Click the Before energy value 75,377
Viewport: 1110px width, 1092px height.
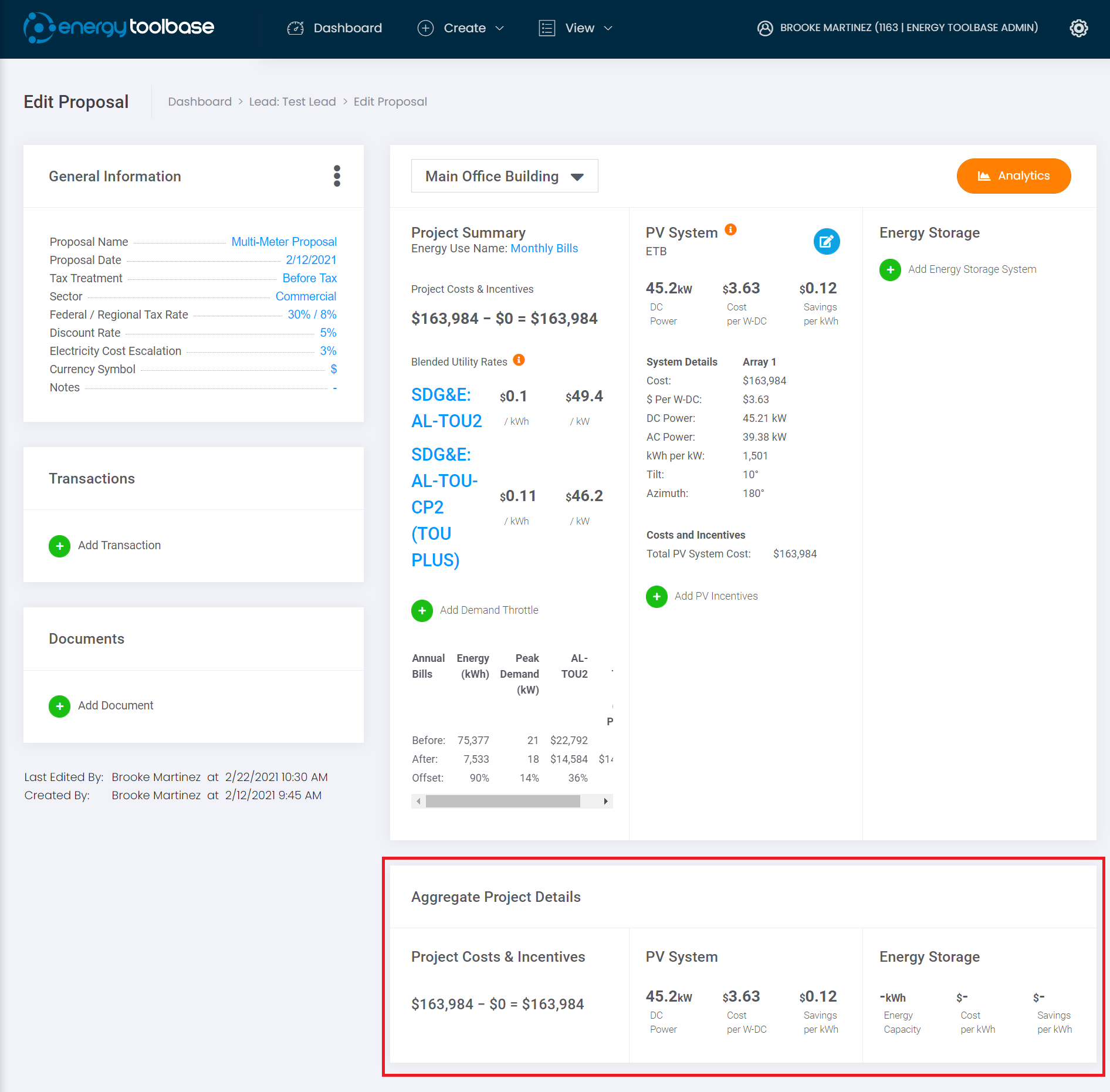click(x=473, y=741)
